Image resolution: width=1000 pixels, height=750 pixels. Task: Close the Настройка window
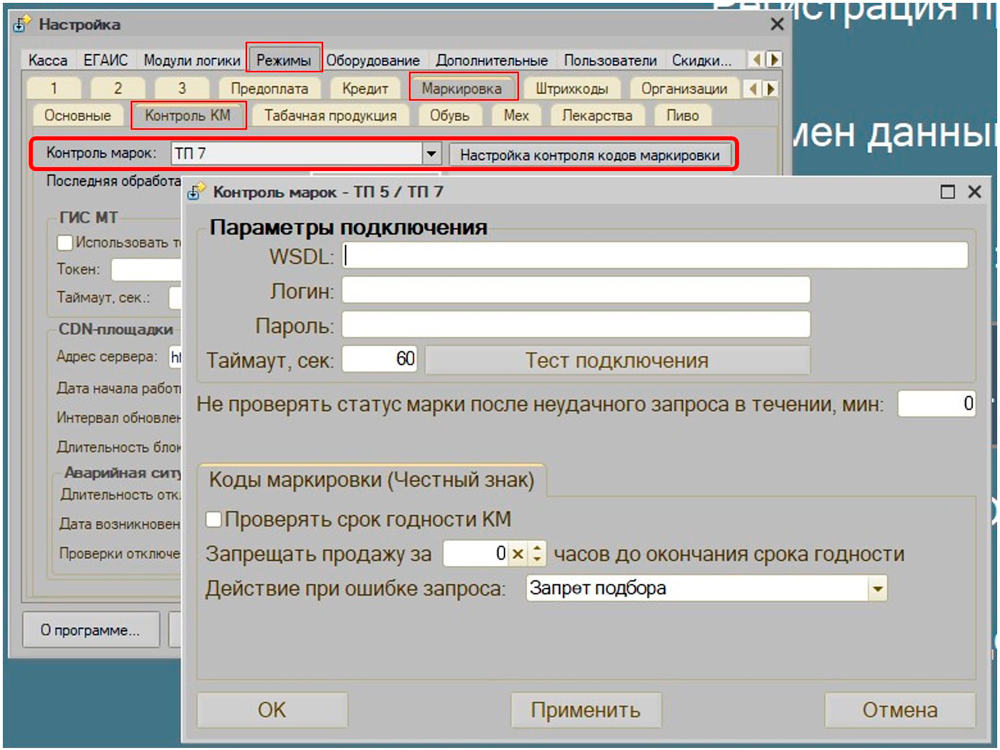(x=776, y=23)
